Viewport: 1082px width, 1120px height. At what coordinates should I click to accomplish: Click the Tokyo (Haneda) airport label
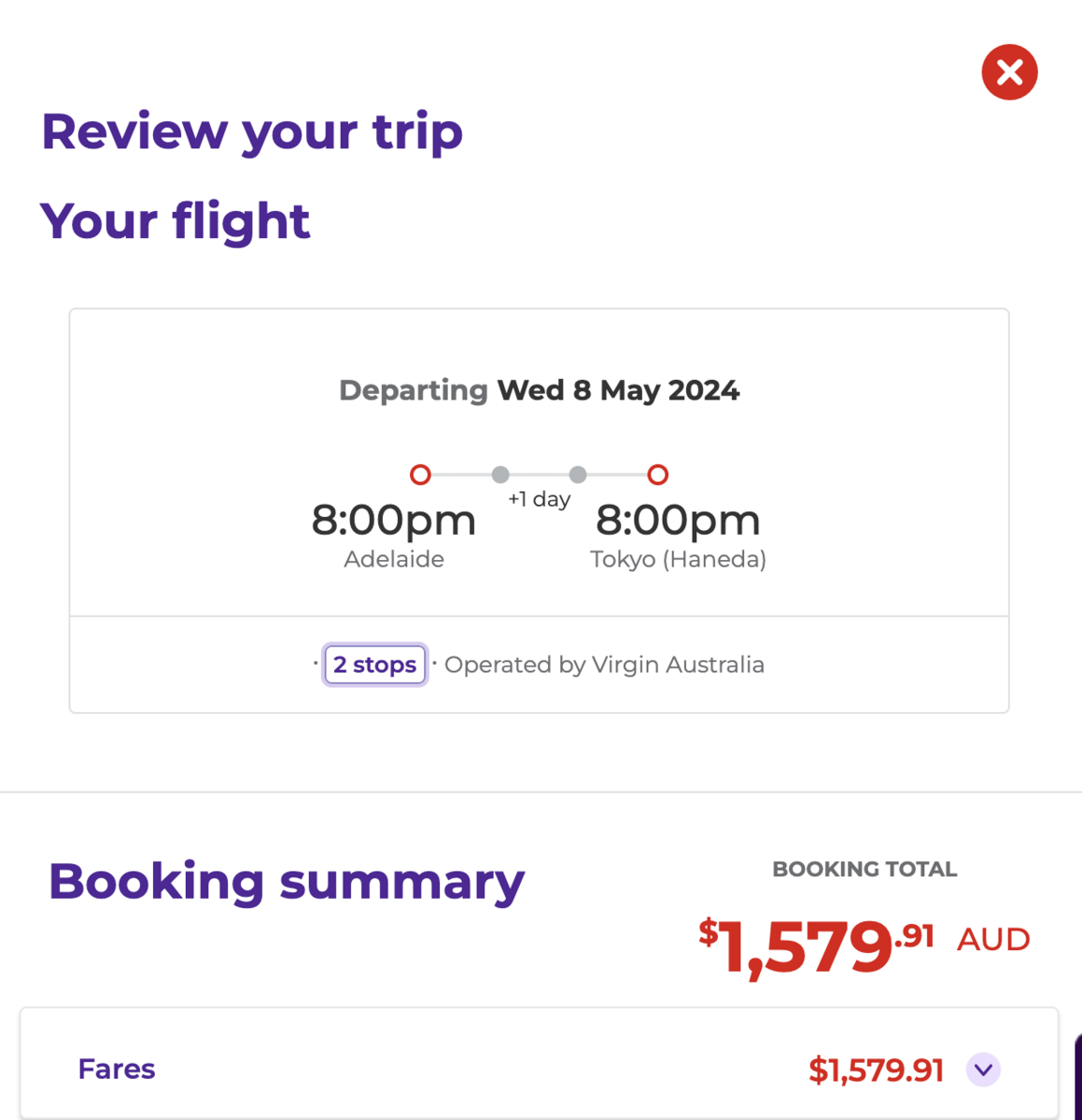tap(678, 559)
